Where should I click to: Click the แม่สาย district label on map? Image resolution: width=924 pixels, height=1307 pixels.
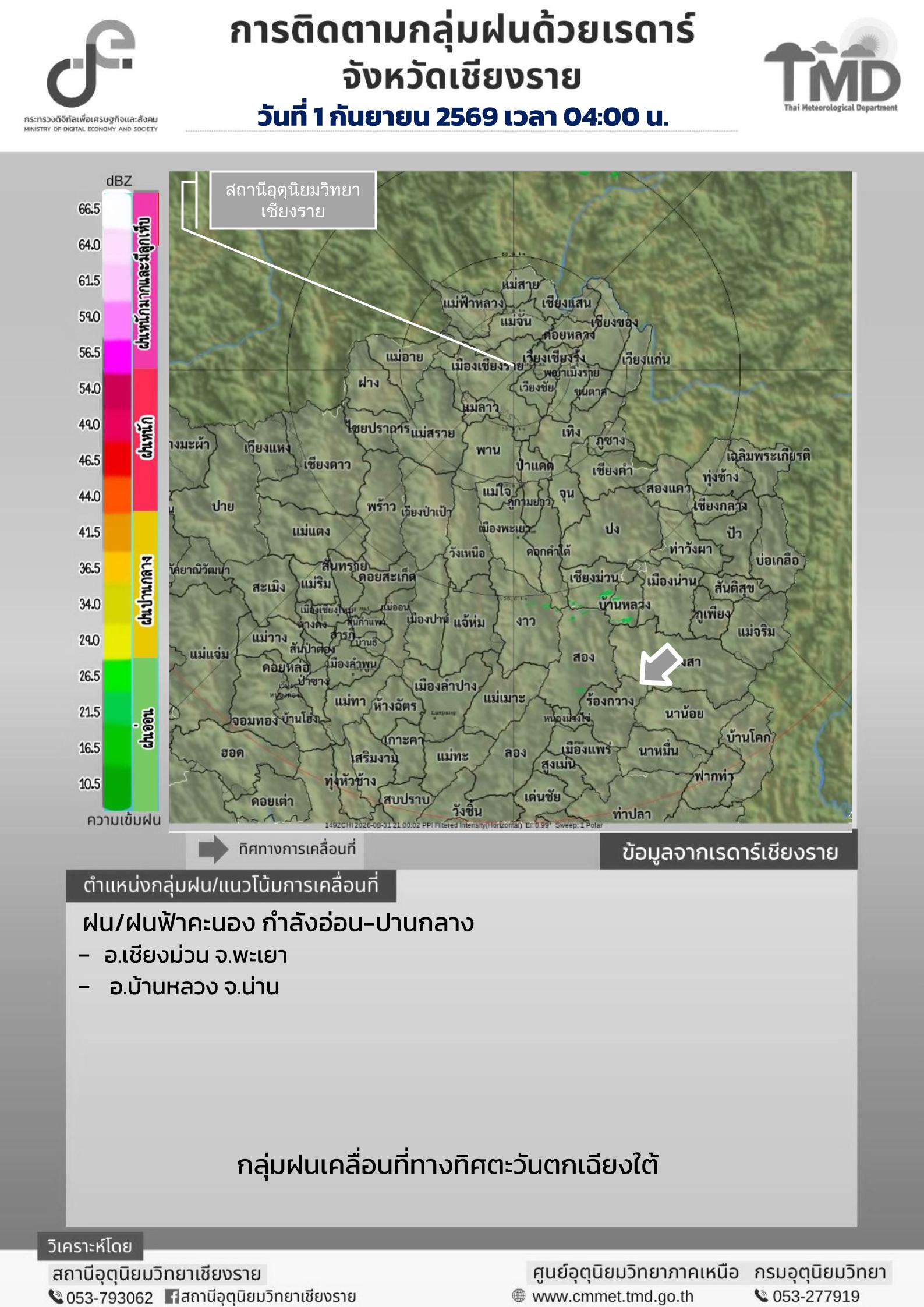[520, 285]
